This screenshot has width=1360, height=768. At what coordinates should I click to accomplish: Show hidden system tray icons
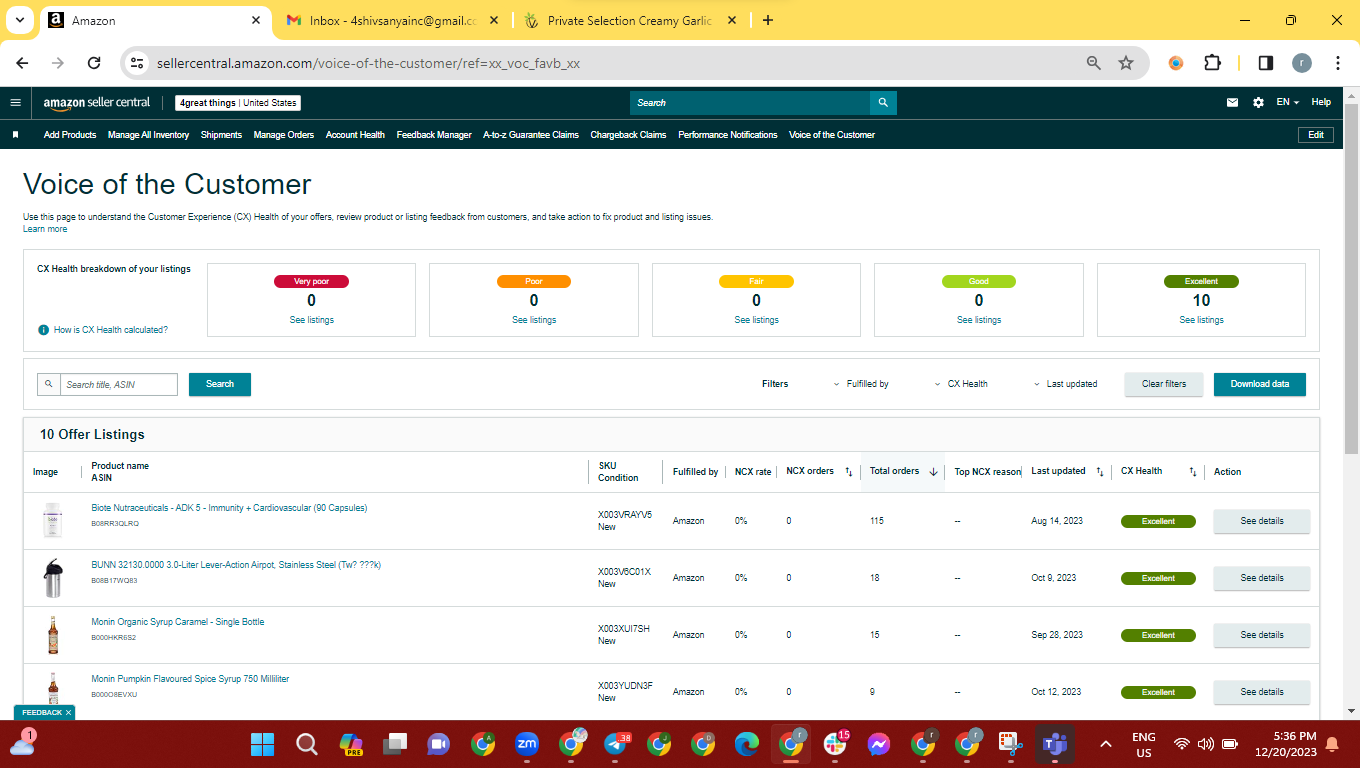pyautogui.click(x=1105, y=744)
